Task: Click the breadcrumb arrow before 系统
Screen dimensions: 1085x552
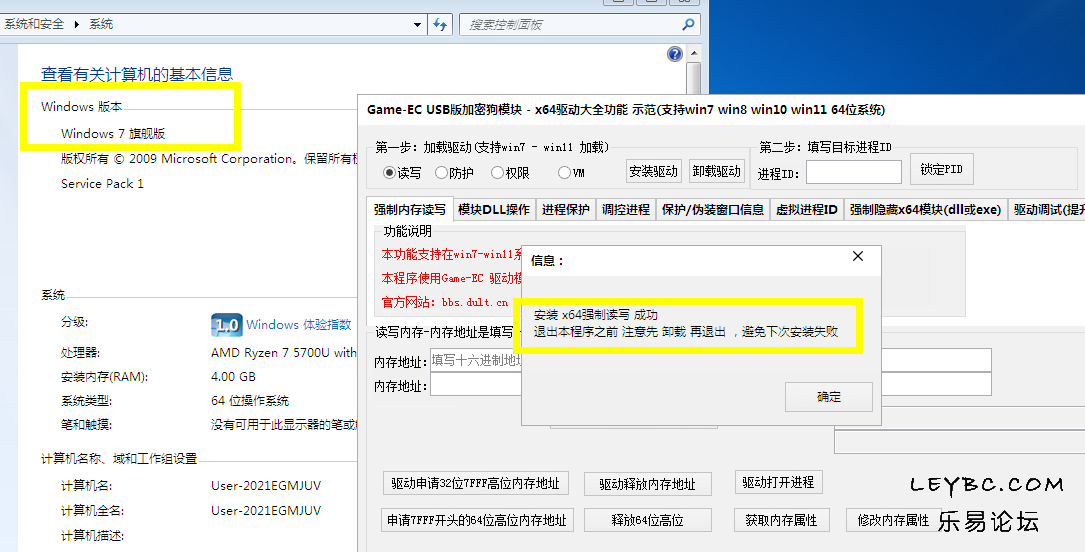Action: [77, 24]
